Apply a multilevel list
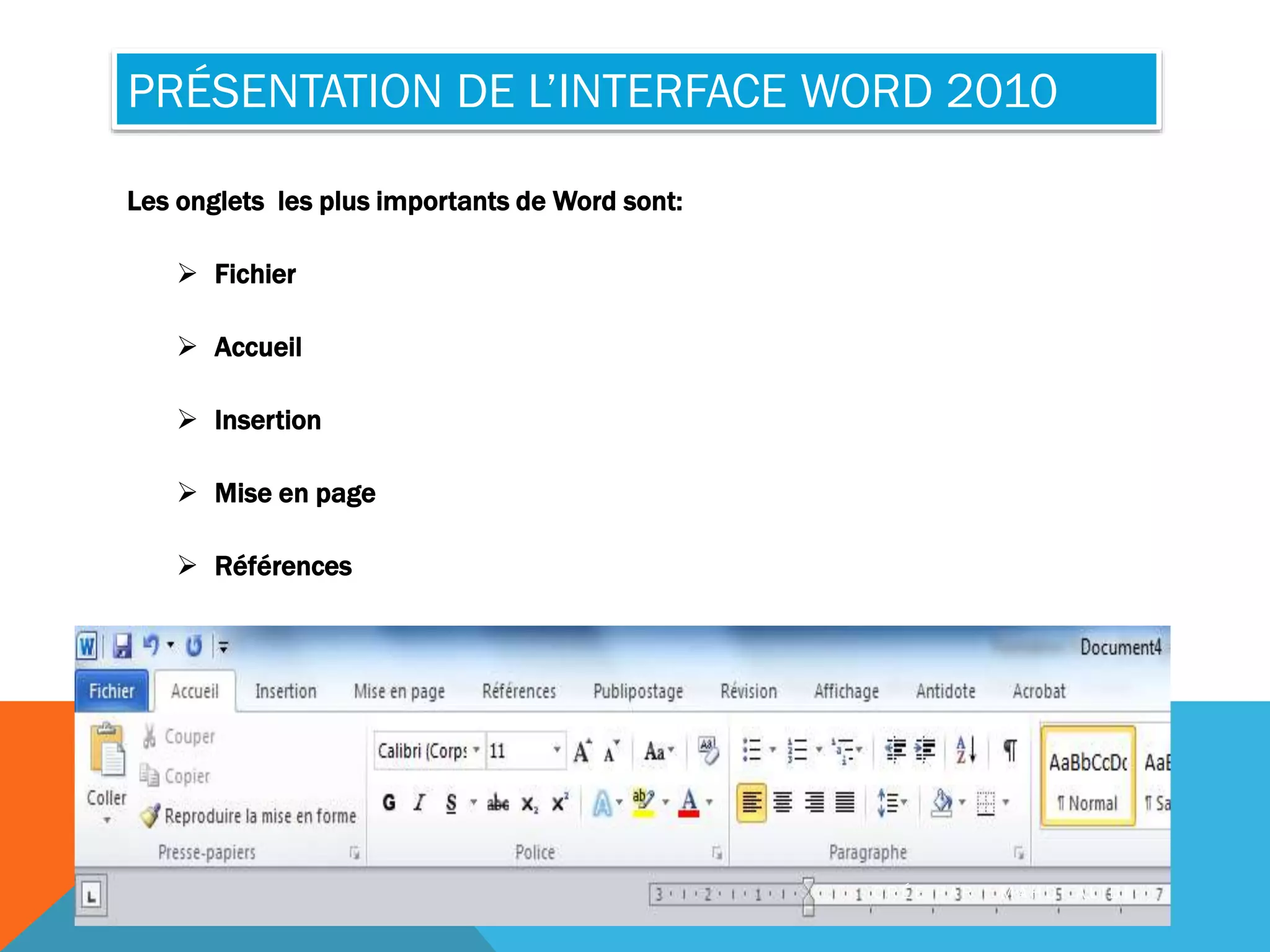 coord(843,751)
